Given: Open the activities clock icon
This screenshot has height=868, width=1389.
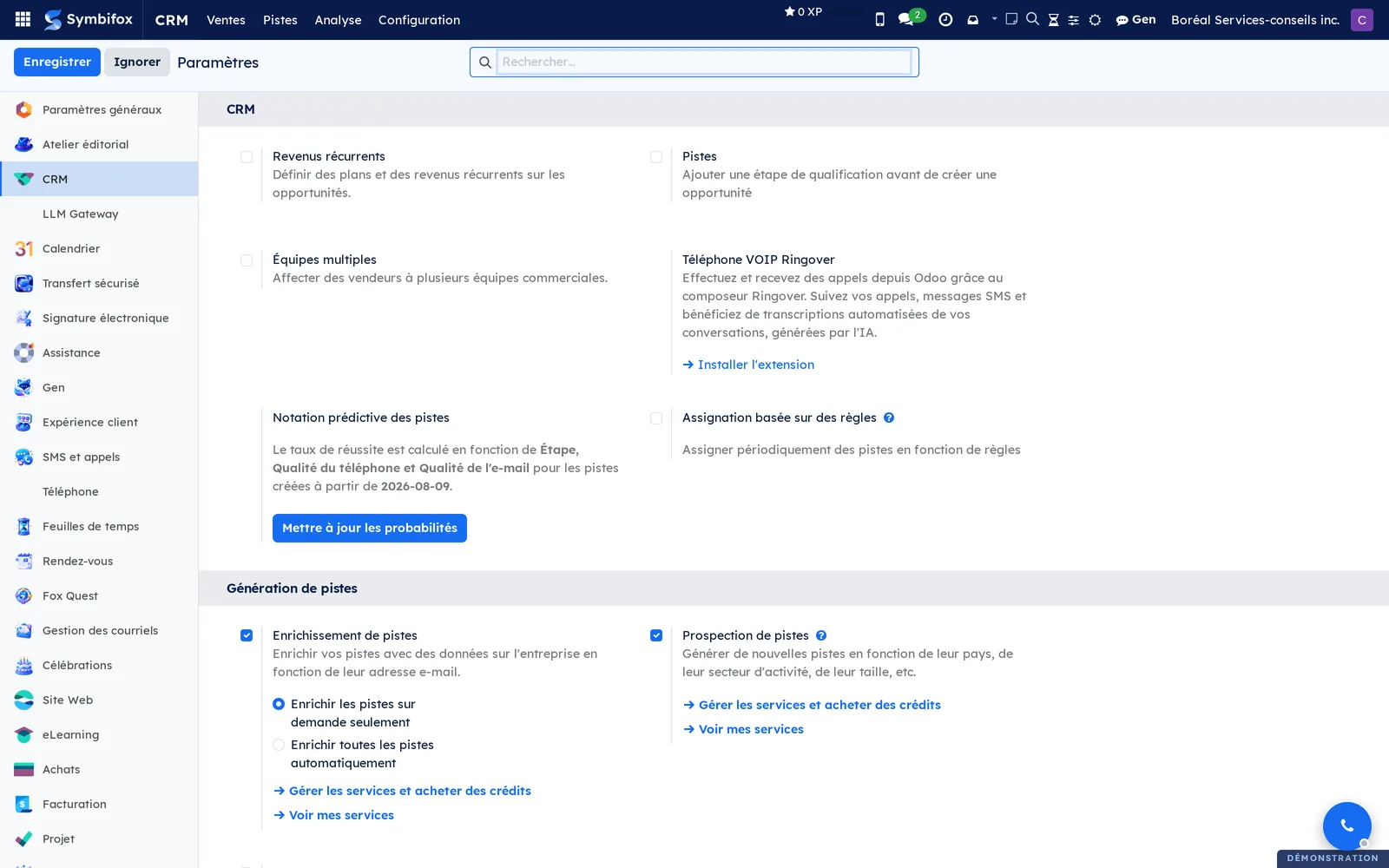Looking at the screenshot, I should coord(945,19).
